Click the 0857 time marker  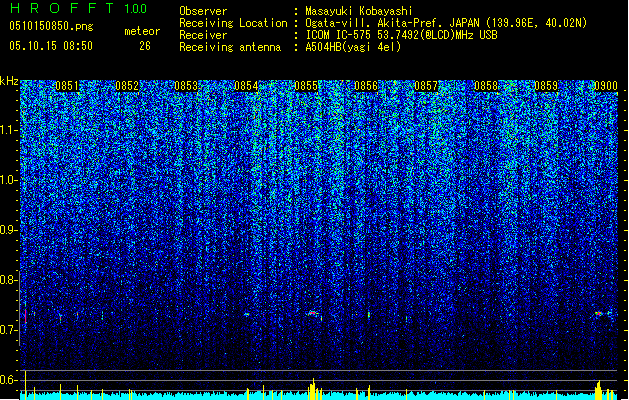tap(426, 86)
